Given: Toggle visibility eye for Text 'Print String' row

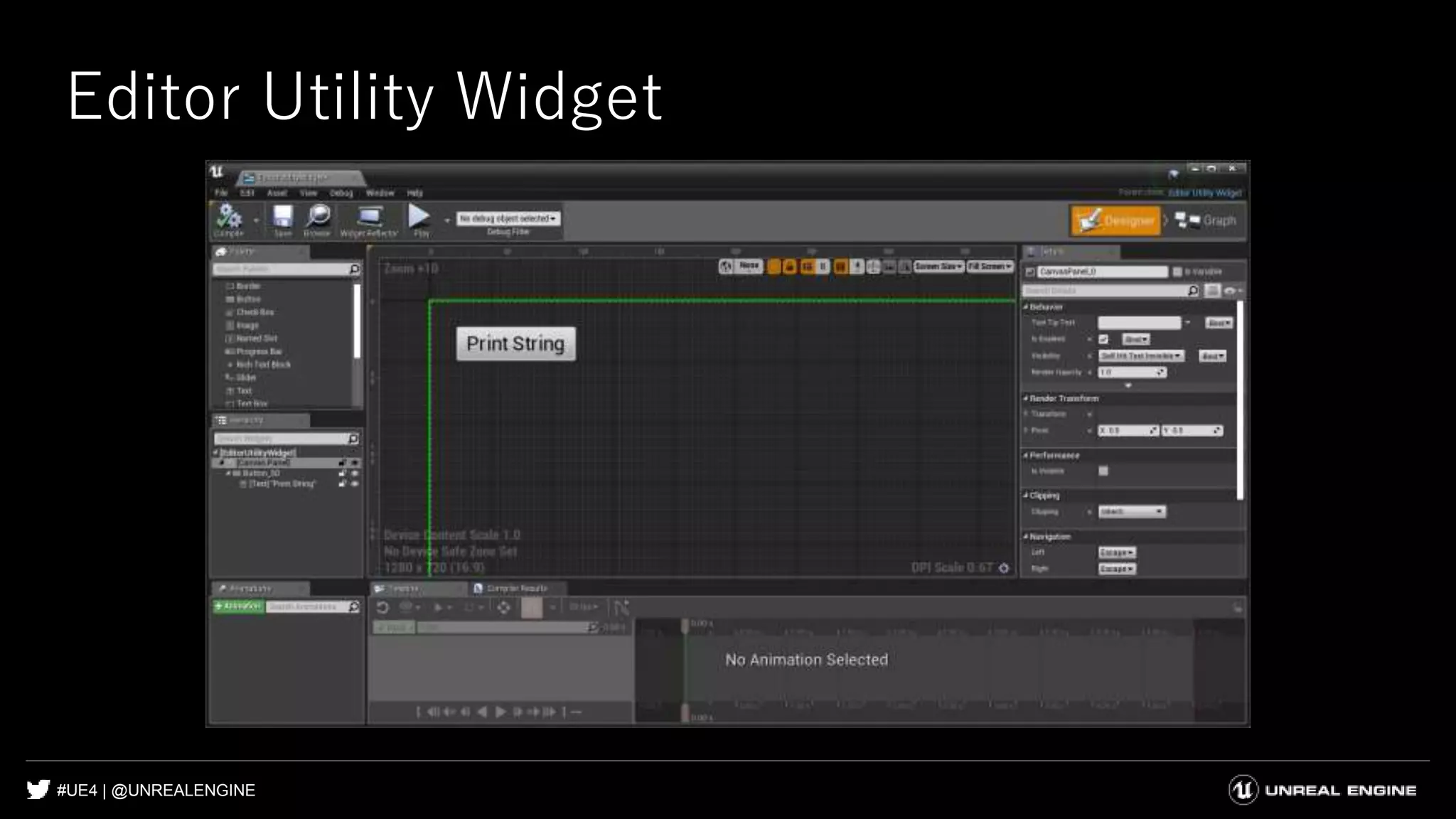Looking at the screenshot, I should point(355,483).
